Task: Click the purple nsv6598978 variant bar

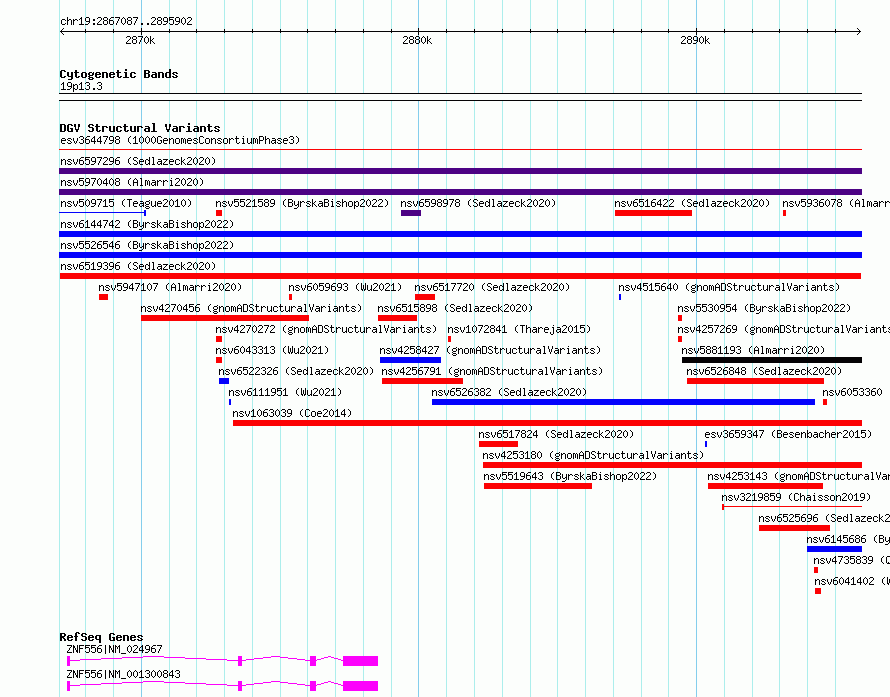Action: tap(411, 213)
